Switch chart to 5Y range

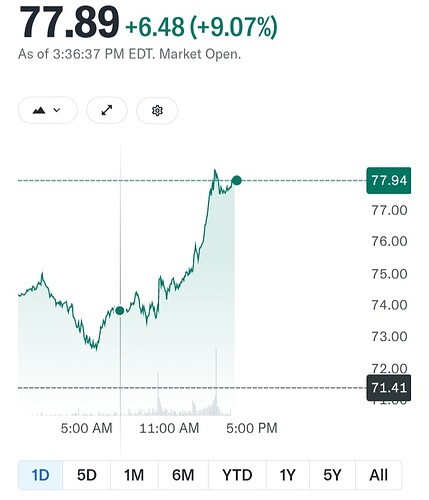[x=333, y=475]
